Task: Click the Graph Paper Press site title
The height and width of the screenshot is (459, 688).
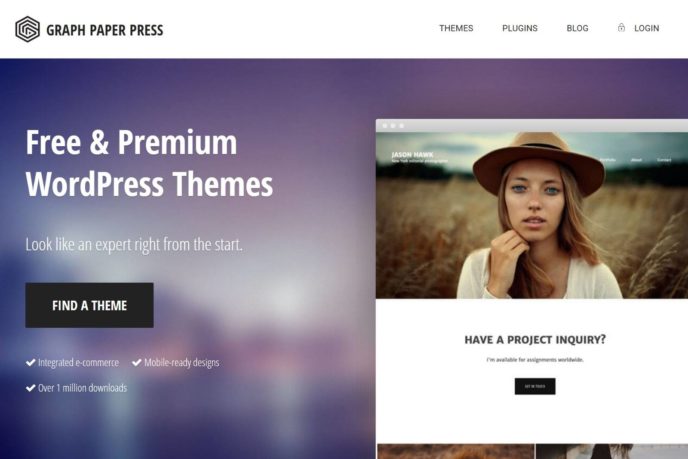Action: (104, 30)
